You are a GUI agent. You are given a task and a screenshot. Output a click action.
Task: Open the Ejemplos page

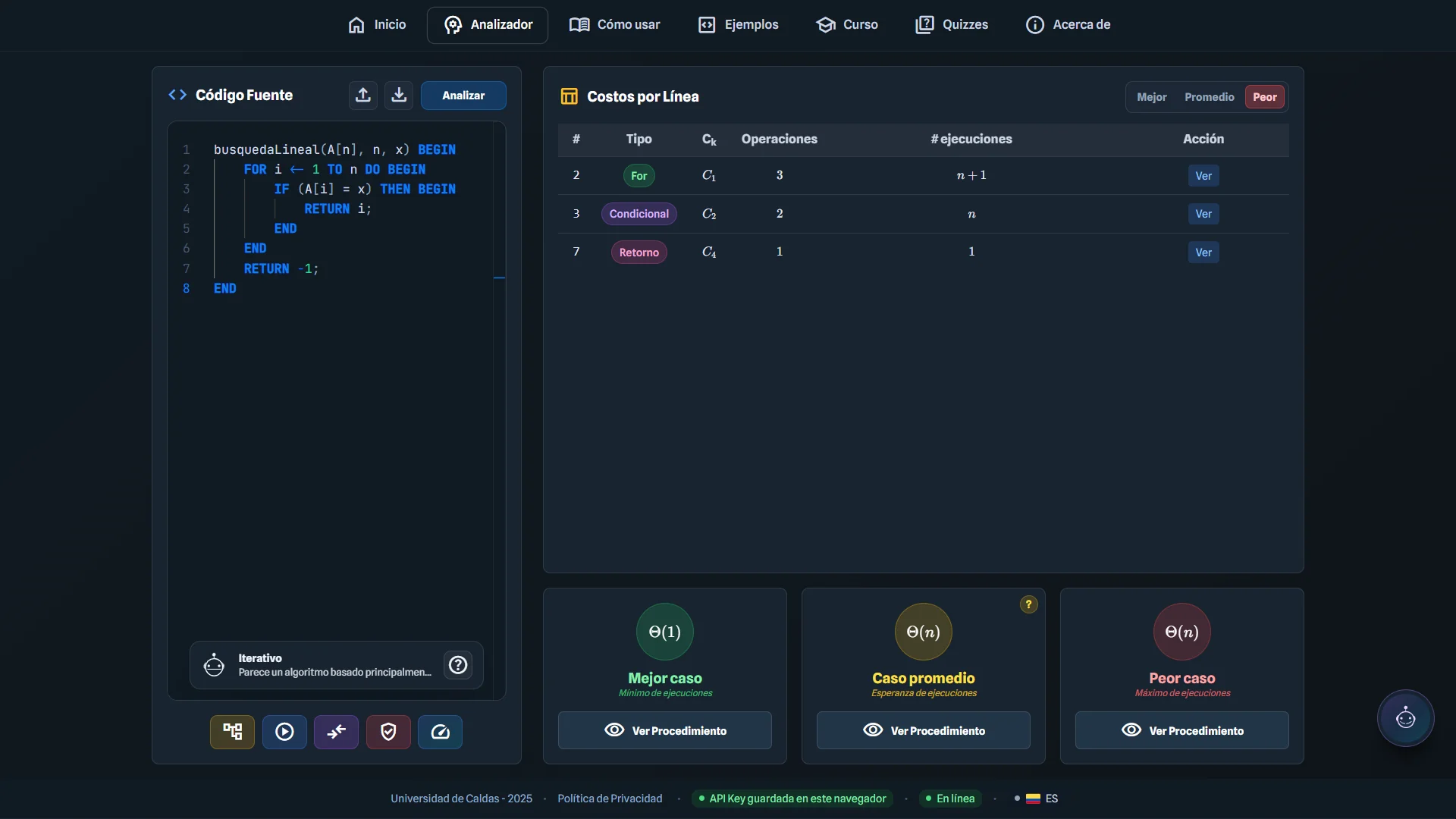click(738, 25)
